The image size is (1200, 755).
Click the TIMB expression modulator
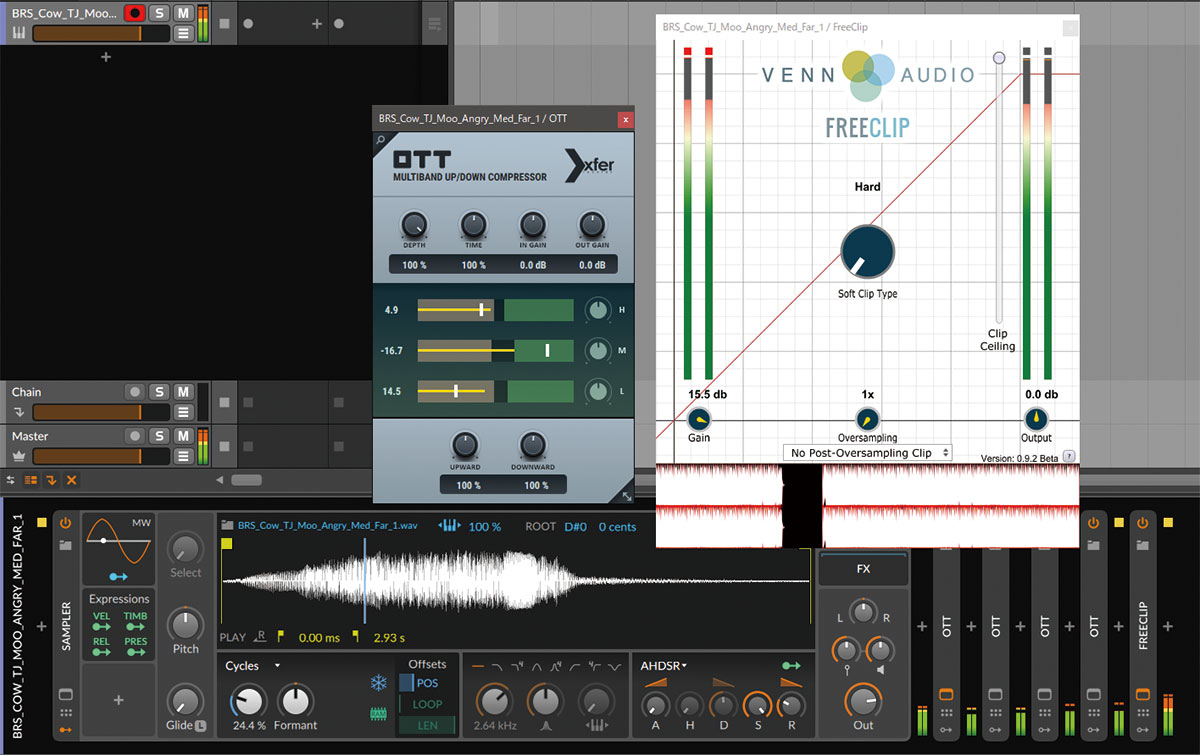(135, 623)
